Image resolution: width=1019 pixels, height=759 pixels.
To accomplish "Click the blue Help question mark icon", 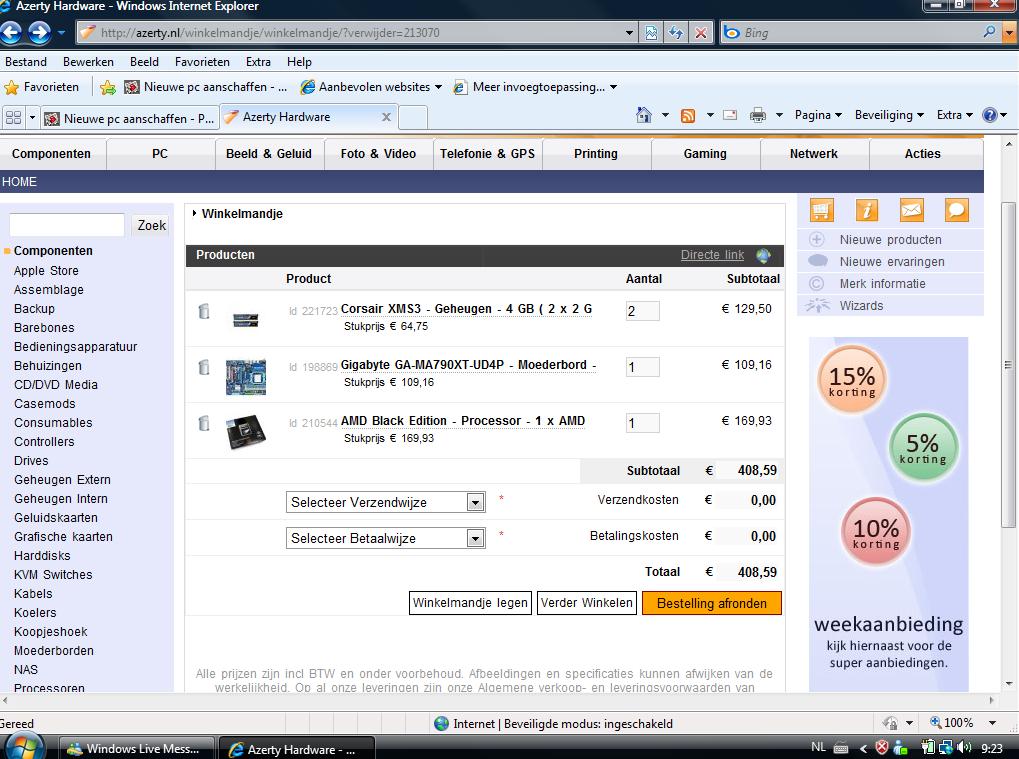I will pyautogui.click(x=989, y=115).
